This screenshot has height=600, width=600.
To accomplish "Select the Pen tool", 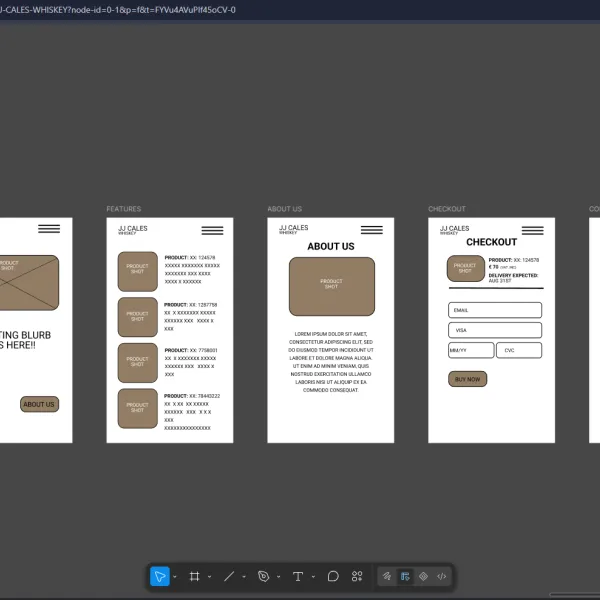I will click(x=263, y=576).
